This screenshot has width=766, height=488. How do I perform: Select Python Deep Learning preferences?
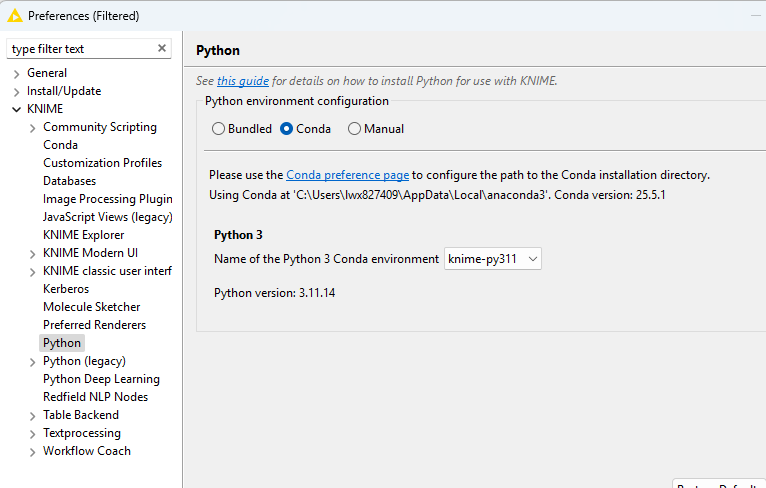(101, 379)
